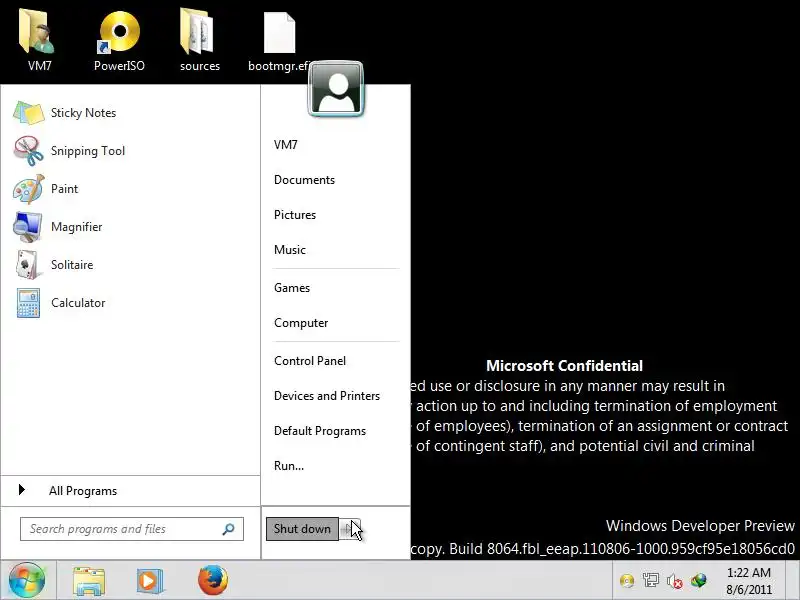
Task: Click PowerISO disc tray icon
Action: (x=627, y=581)
